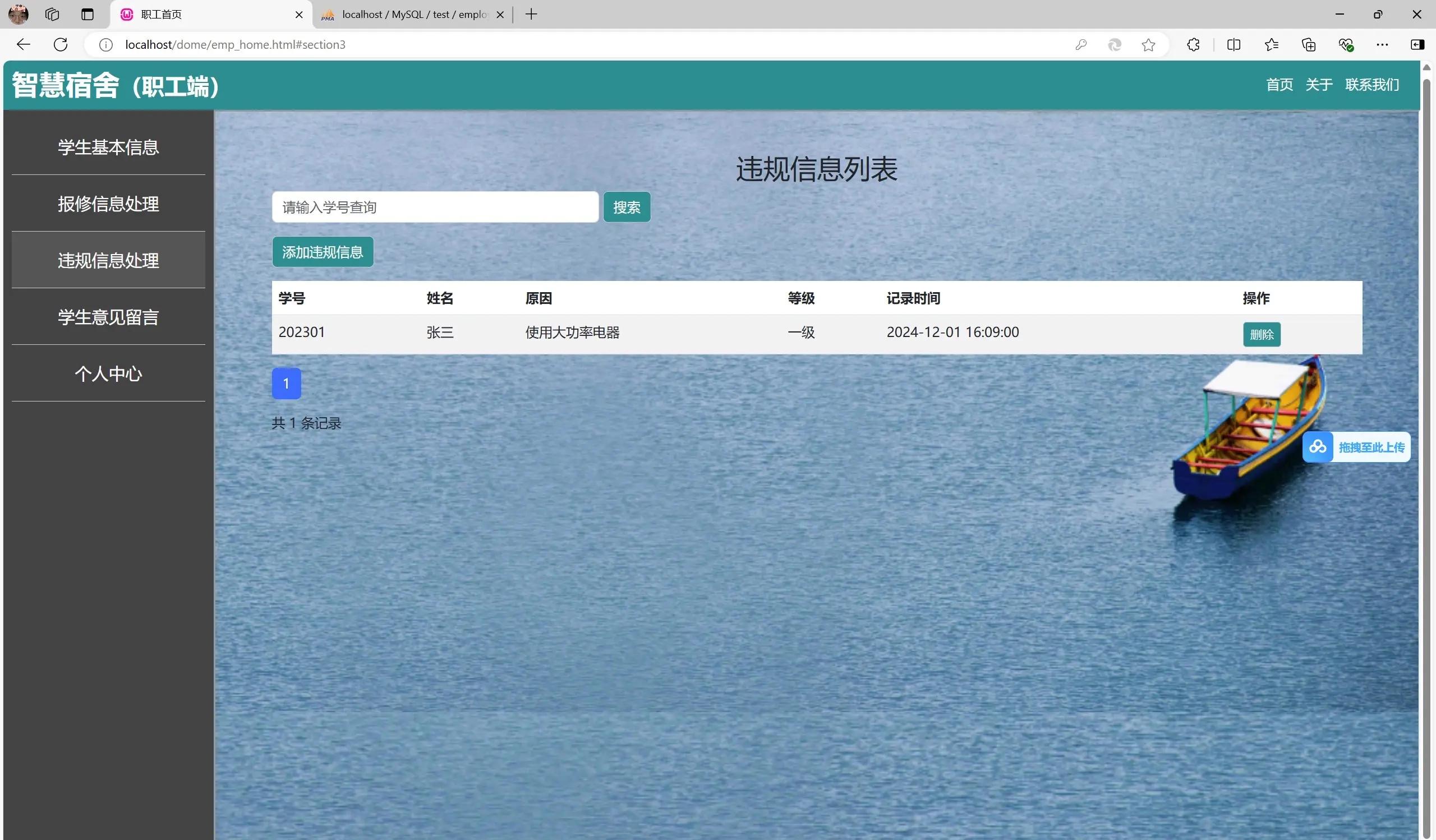Reload the page with refresh icon
This screenshot has width=1436, height=840.
click(x=61, y=44)
